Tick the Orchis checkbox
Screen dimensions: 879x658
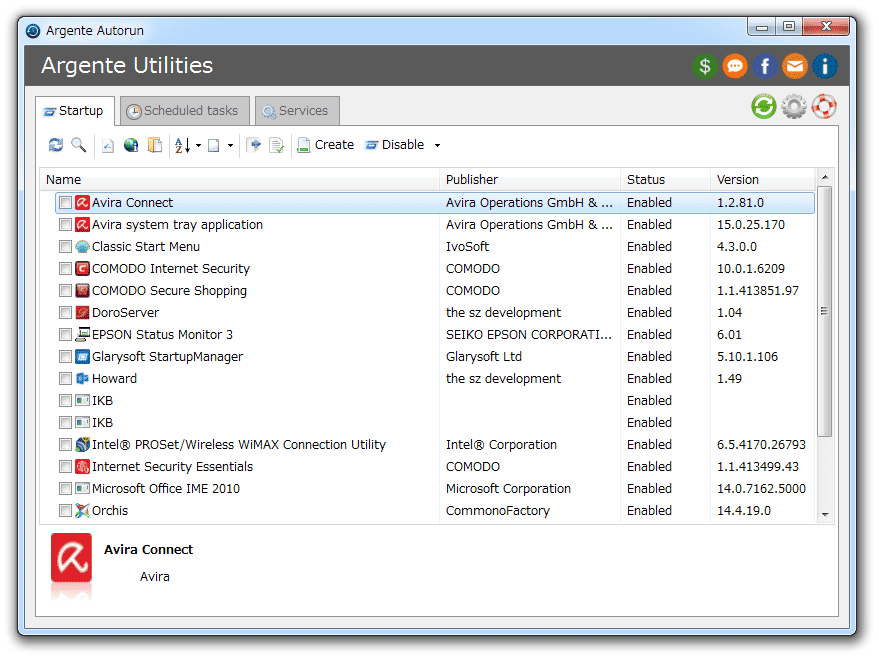coord(66,511)
